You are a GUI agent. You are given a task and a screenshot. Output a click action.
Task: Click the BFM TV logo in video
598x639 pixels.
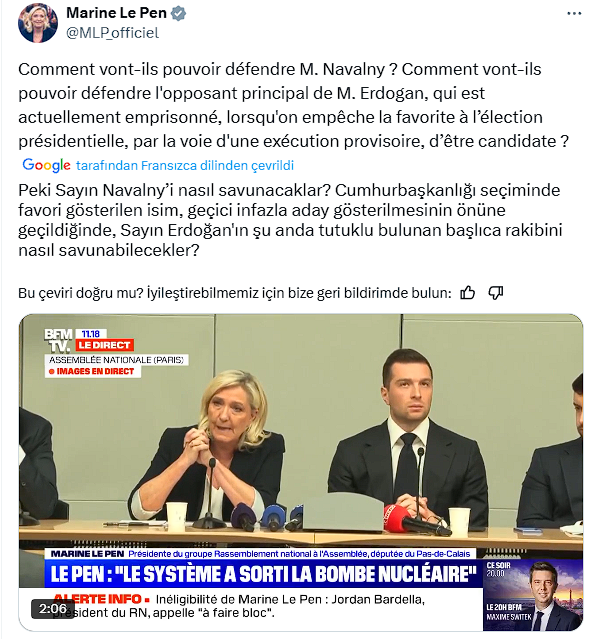[x=59, y=340]
